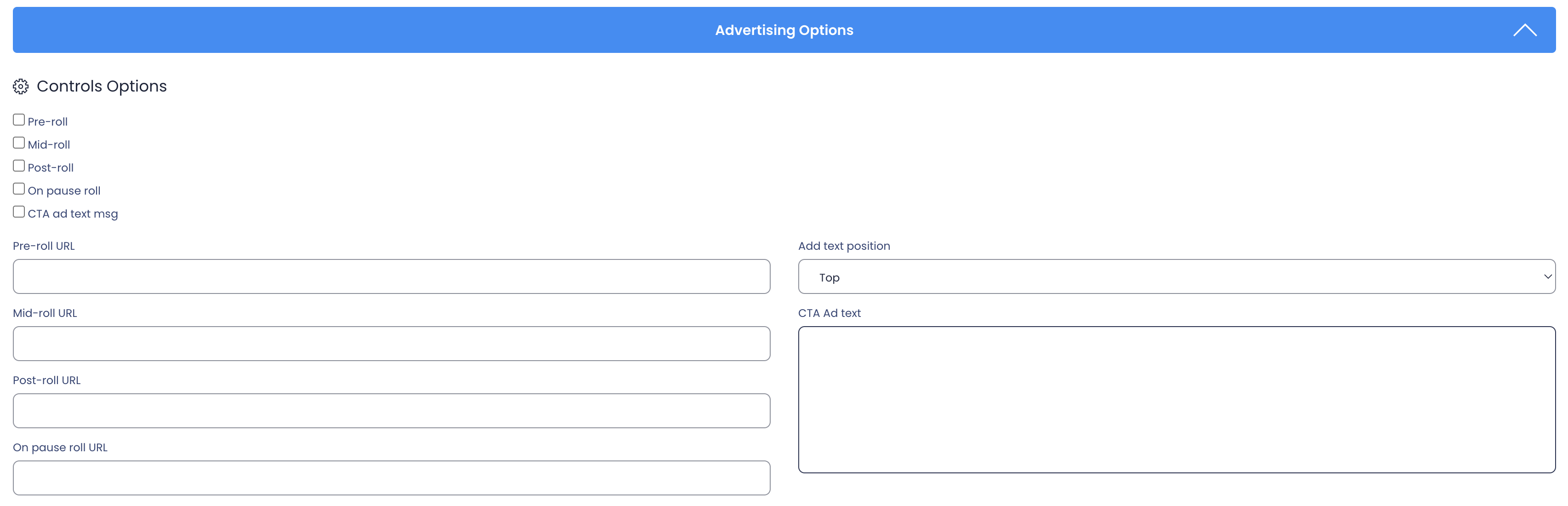
Task: Click the "Mid-roll URL" field label
Action: (x=45, y=313)
